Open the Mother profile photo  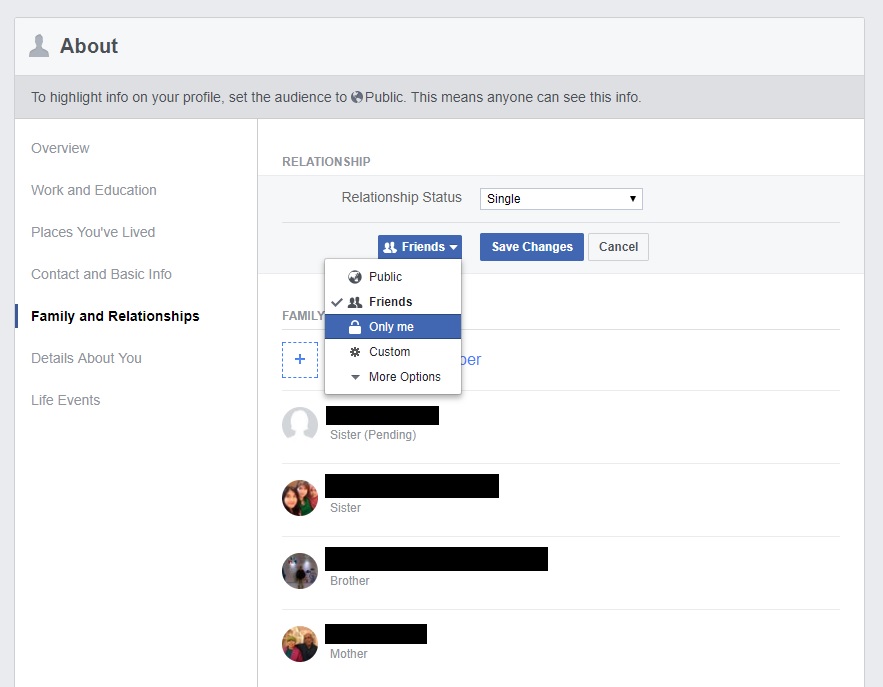pos(300,644)
